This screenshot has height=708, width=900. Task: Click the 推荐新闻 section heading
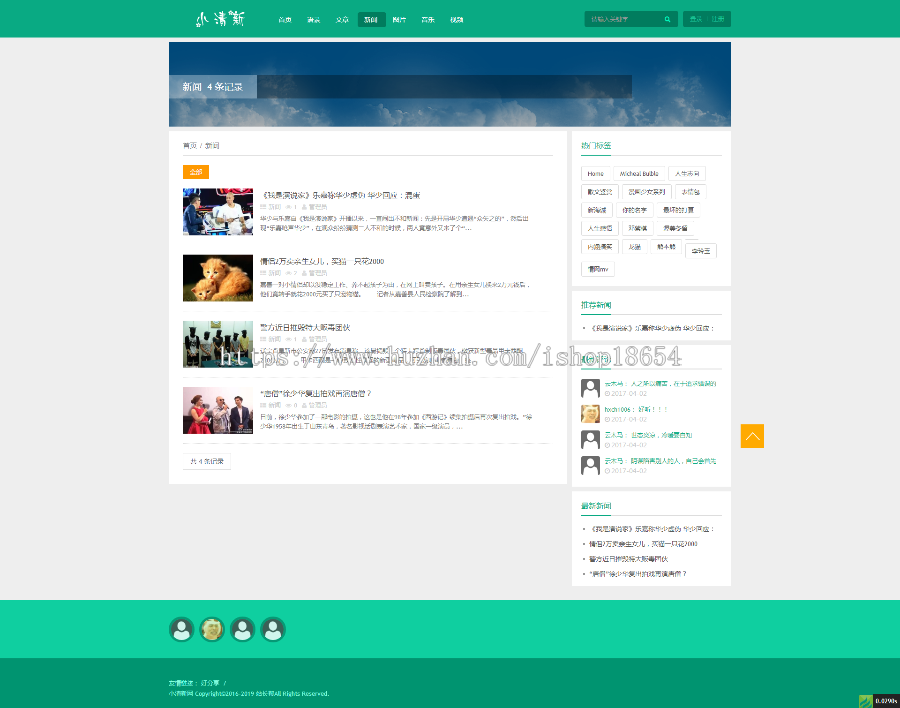point(596,305)
